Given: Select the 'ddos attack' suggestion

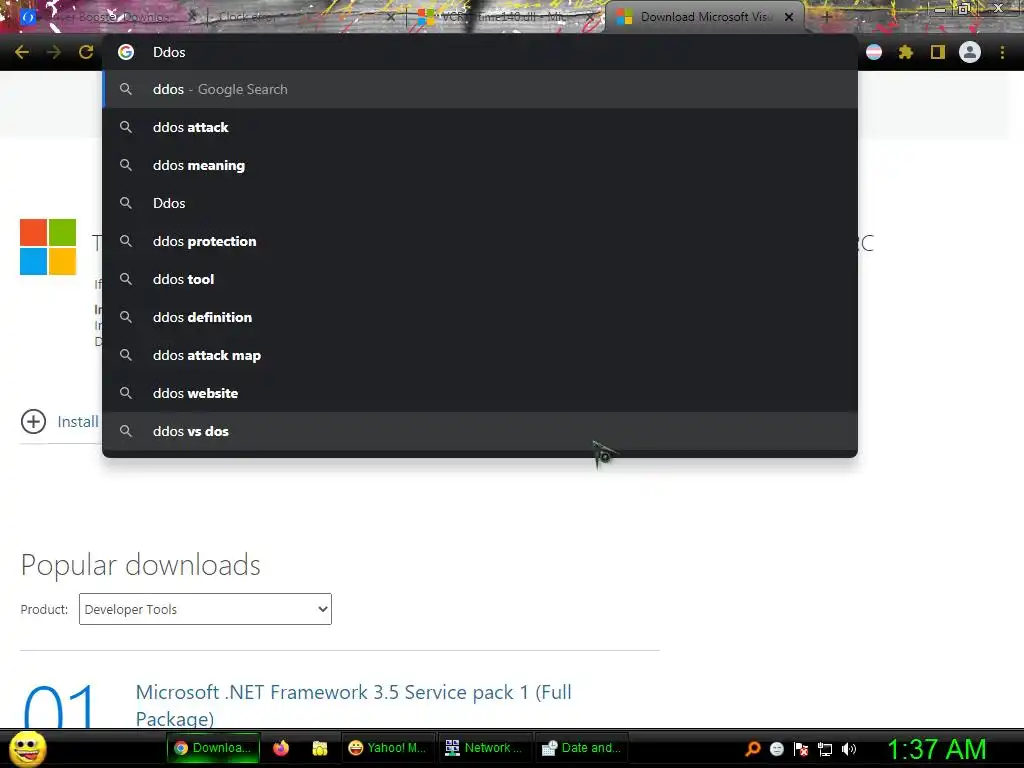Looking at the screenshot, I should coord(480,127).
